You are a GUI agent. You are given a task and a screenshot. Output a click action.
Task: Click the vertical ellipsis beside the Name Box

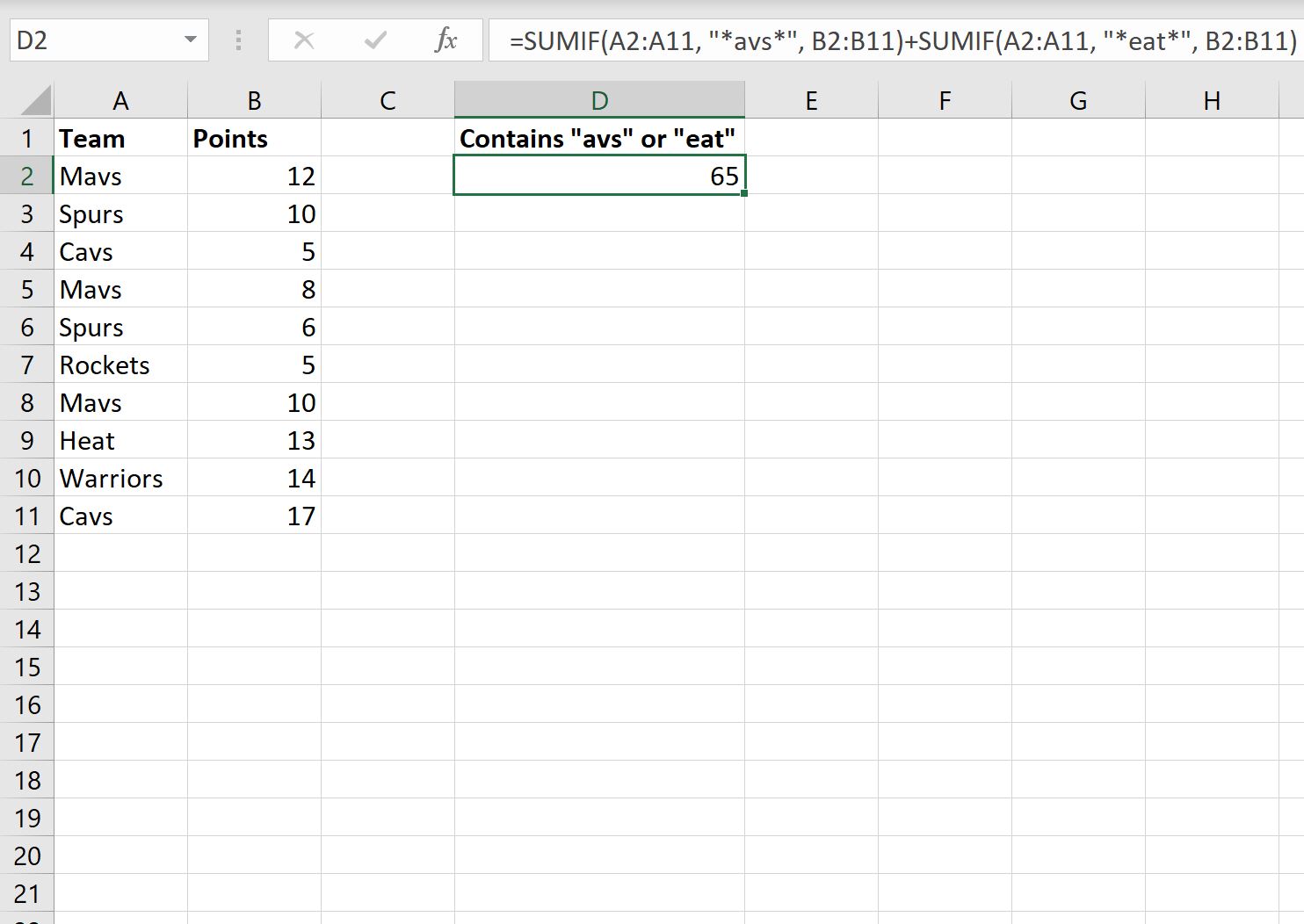[x=237, y=40]
